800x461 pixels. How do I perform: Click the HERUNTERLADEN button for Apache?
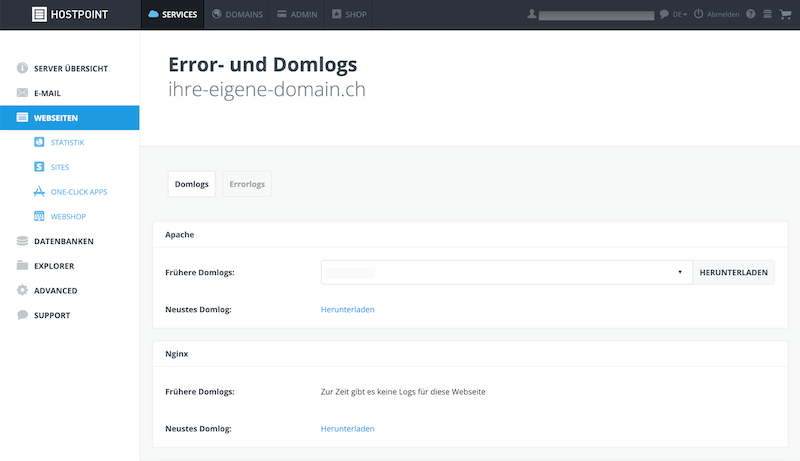click(733, 272)
